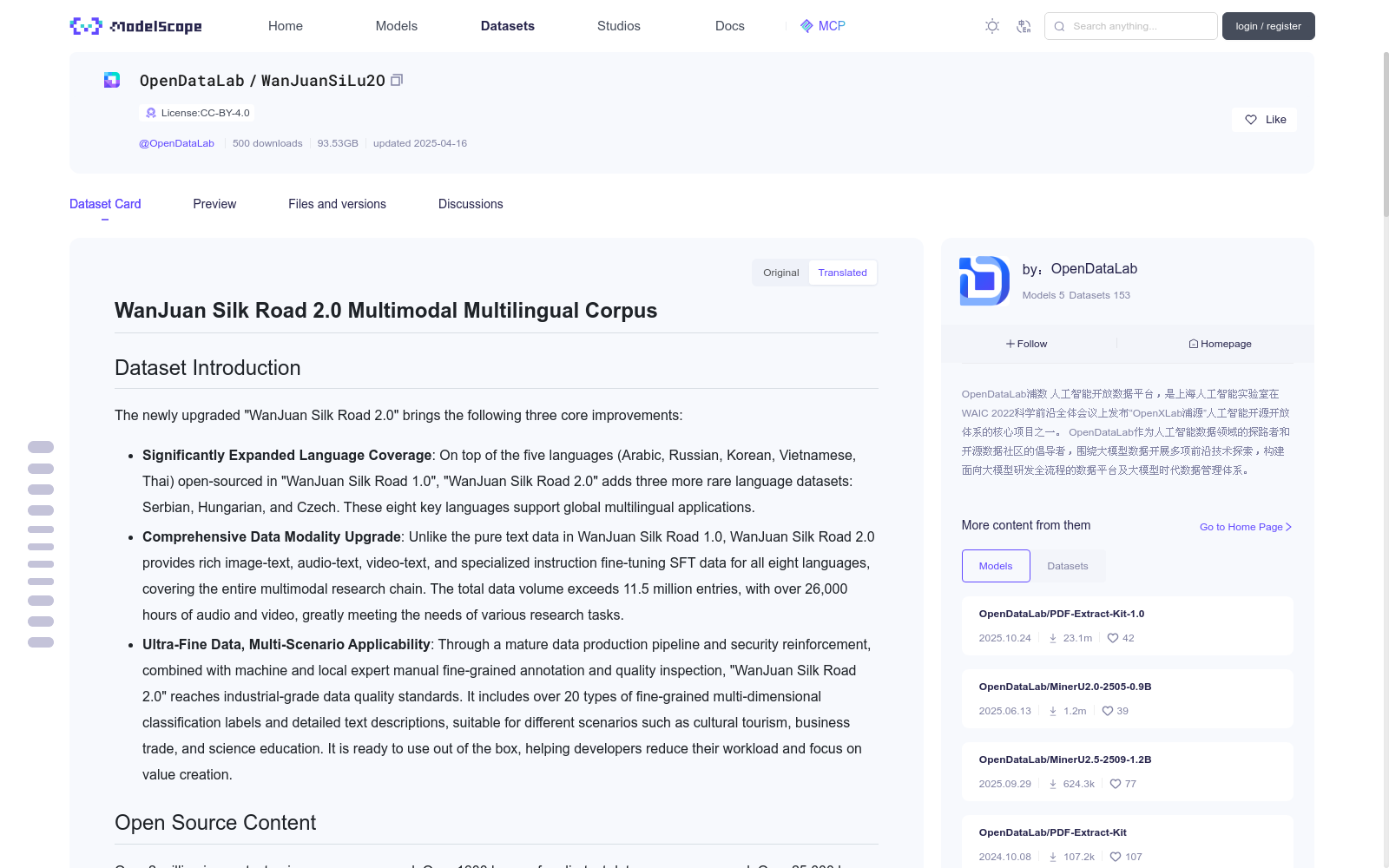The width and height of the screenshot is (1389, 868).
Task: Click the ModelScope logo
Action: (135, 26)
